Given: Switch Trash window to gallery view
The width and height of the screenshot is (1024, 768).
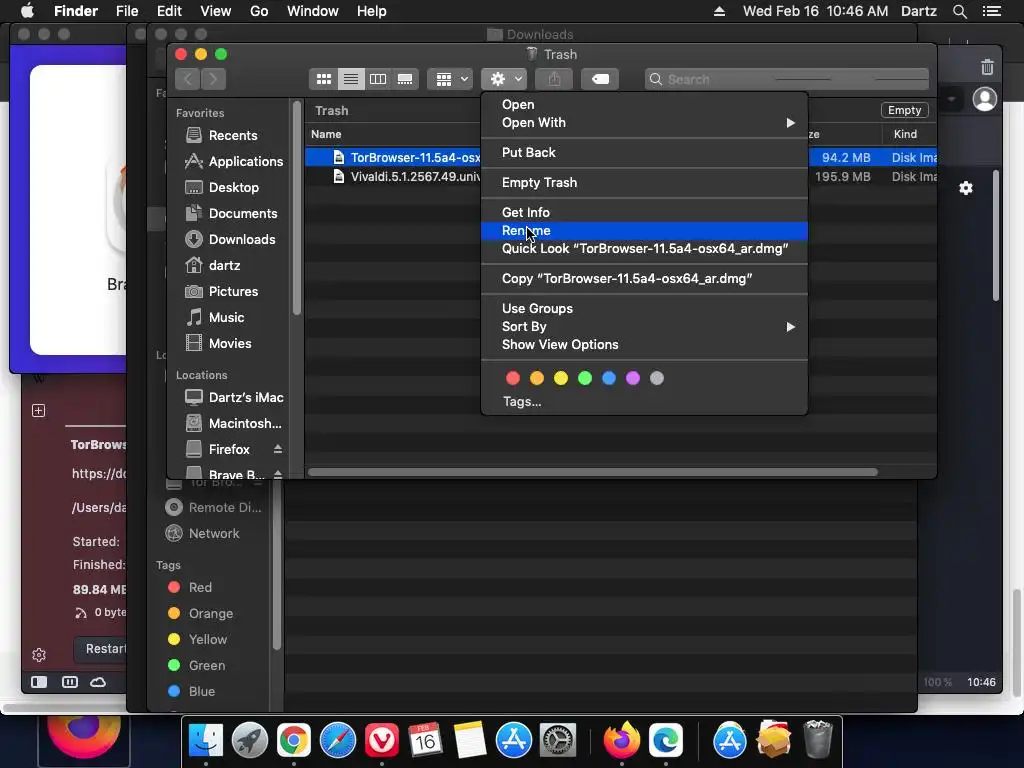Looking at the screenshot, I should click(x=405, y=79).
